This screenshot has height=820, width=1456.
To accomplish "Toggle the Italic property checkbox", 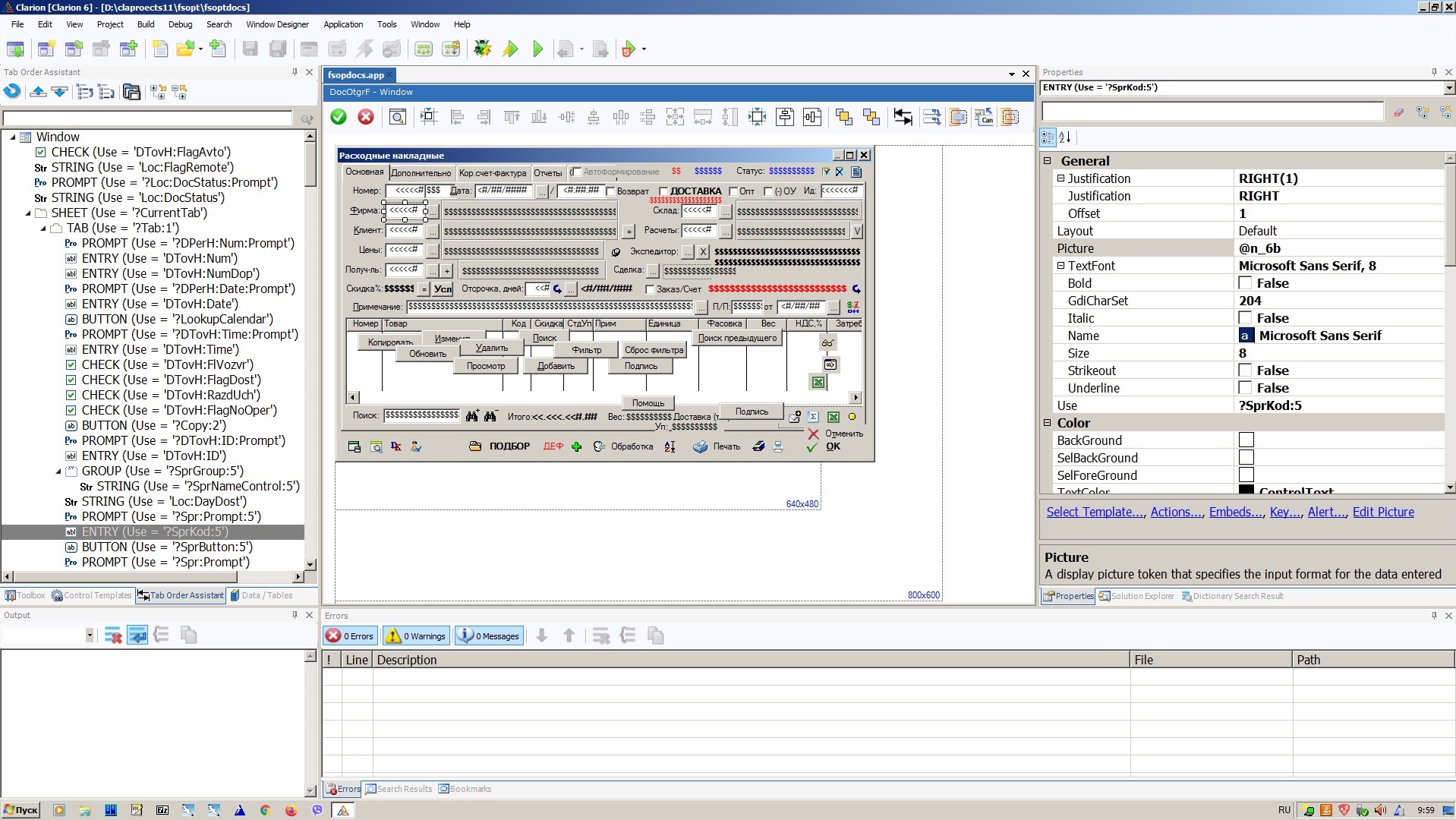I will 1245,318.
